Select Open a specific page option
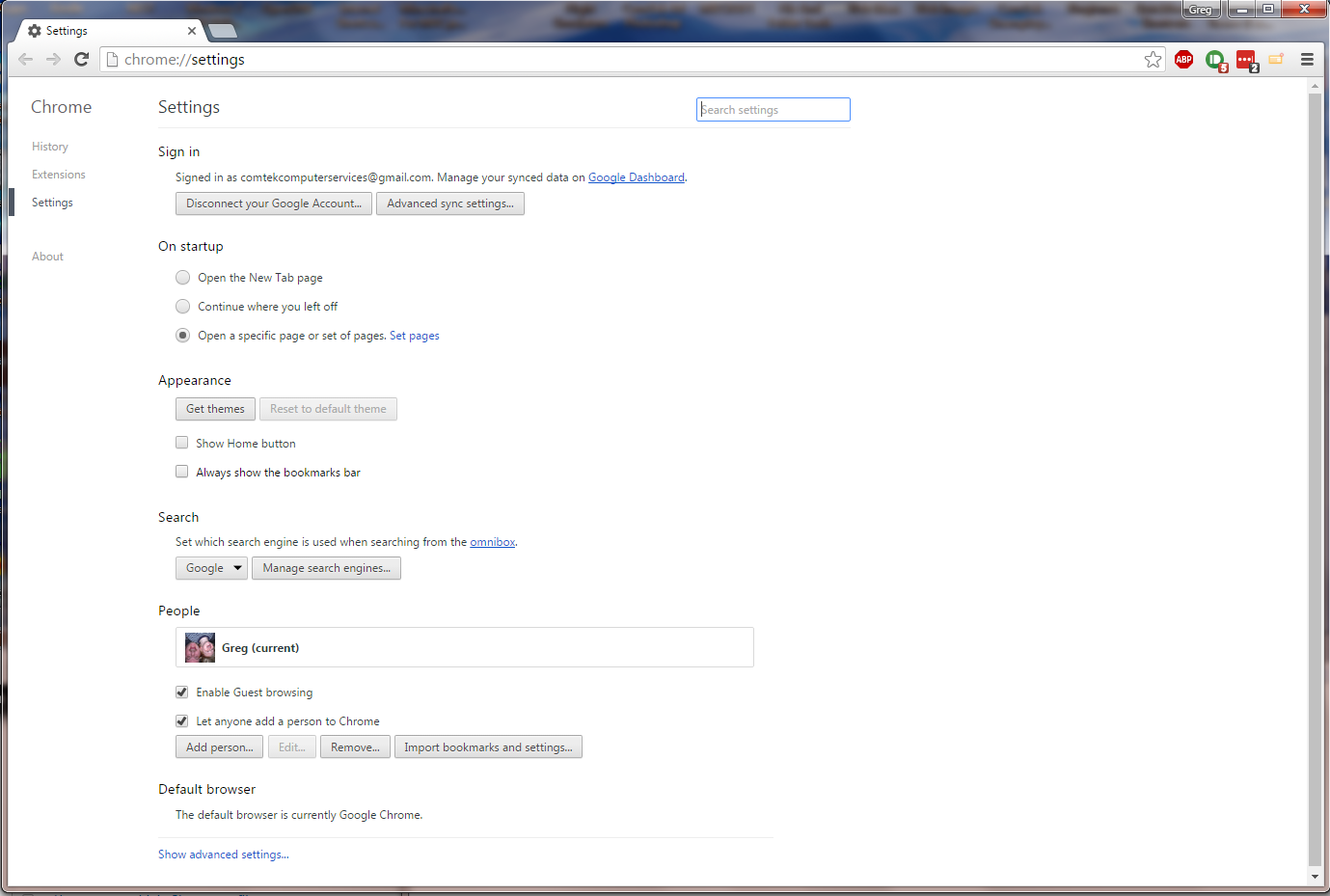This screenshot has width=1330, height=896. pyautogui.click(x=182, y=336)
